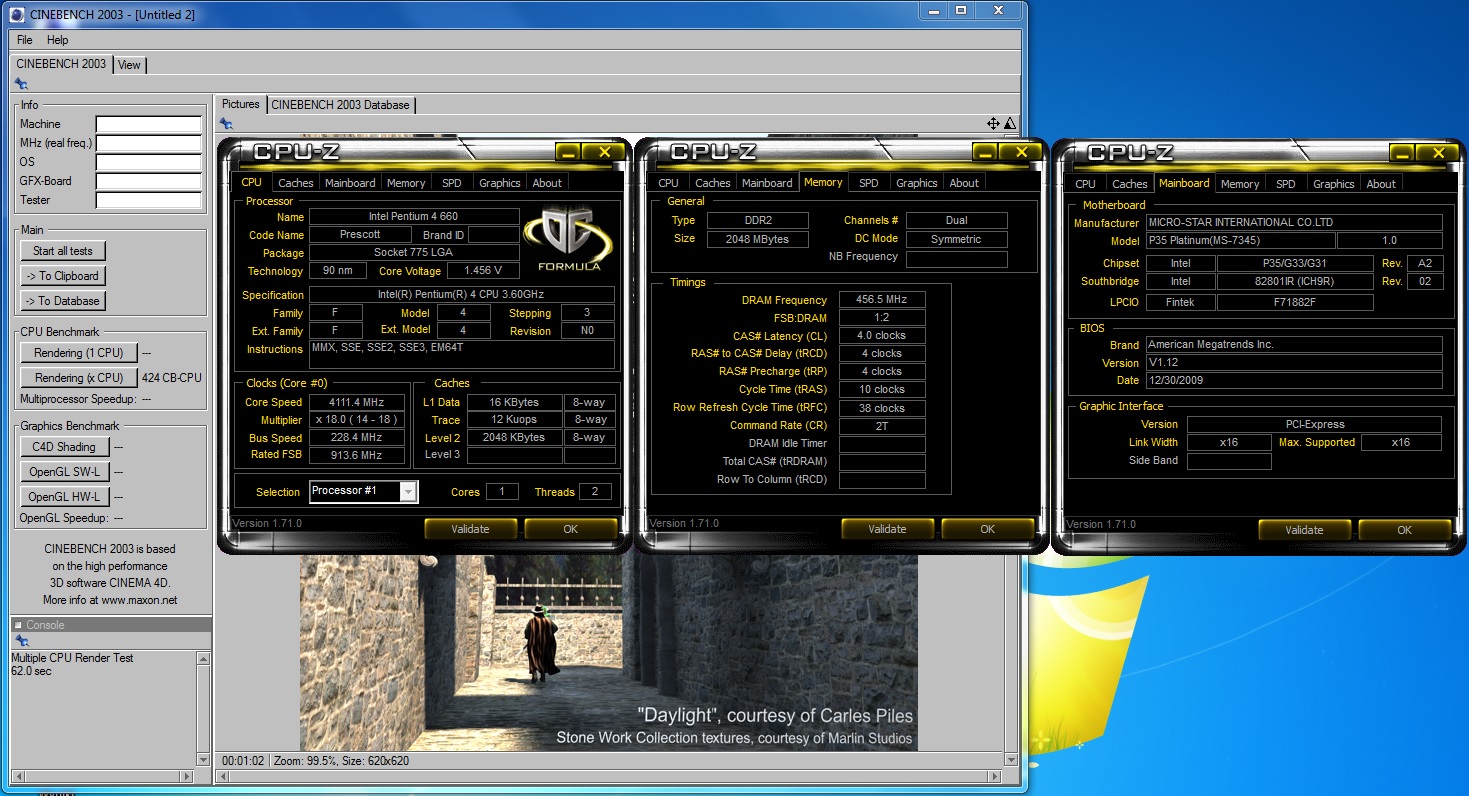The height and width of the screenshot is (796, 1469).
Task: Click OK in the CPU-Z Memory window
Action: click(x=987, y=529)
